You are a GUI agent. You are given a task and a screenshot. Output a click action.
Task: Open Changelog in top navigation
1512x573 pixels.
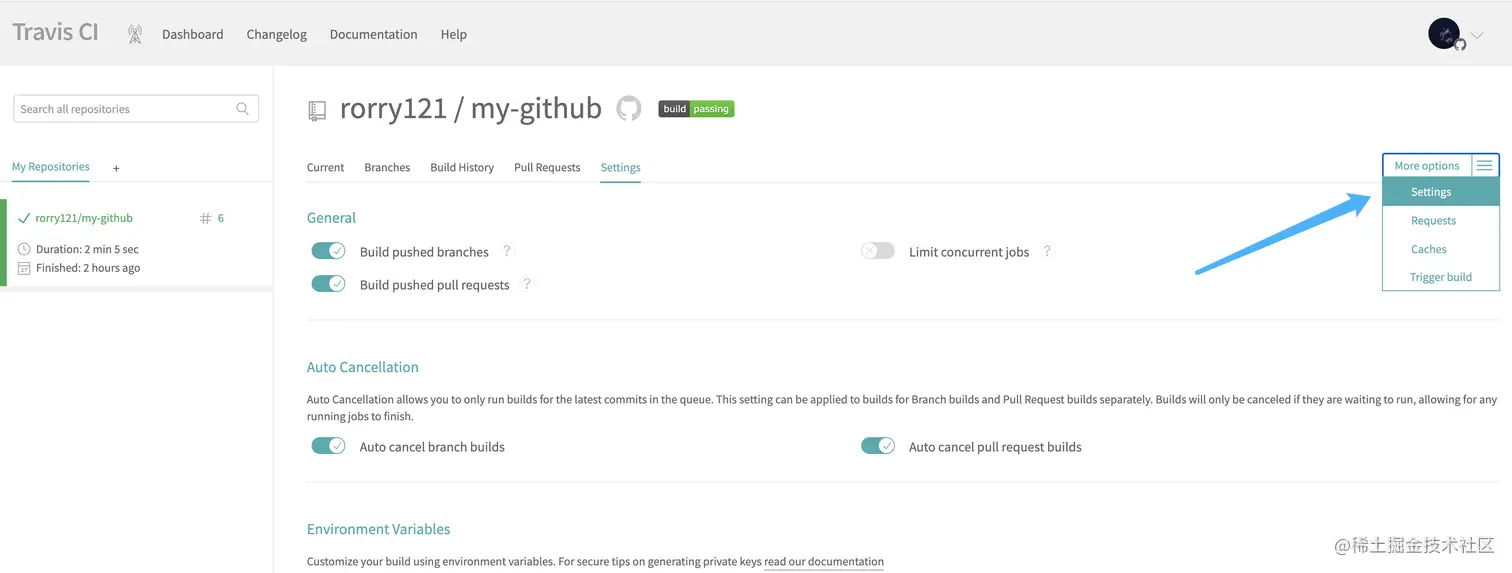point(277,34)
